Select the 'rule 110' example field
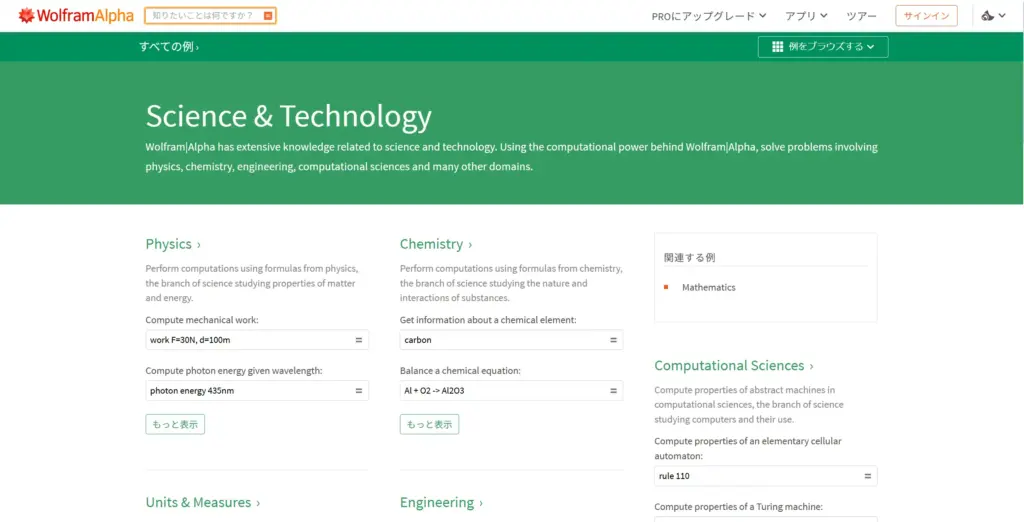The image size is (1024, 522). [x=765, y=476]
